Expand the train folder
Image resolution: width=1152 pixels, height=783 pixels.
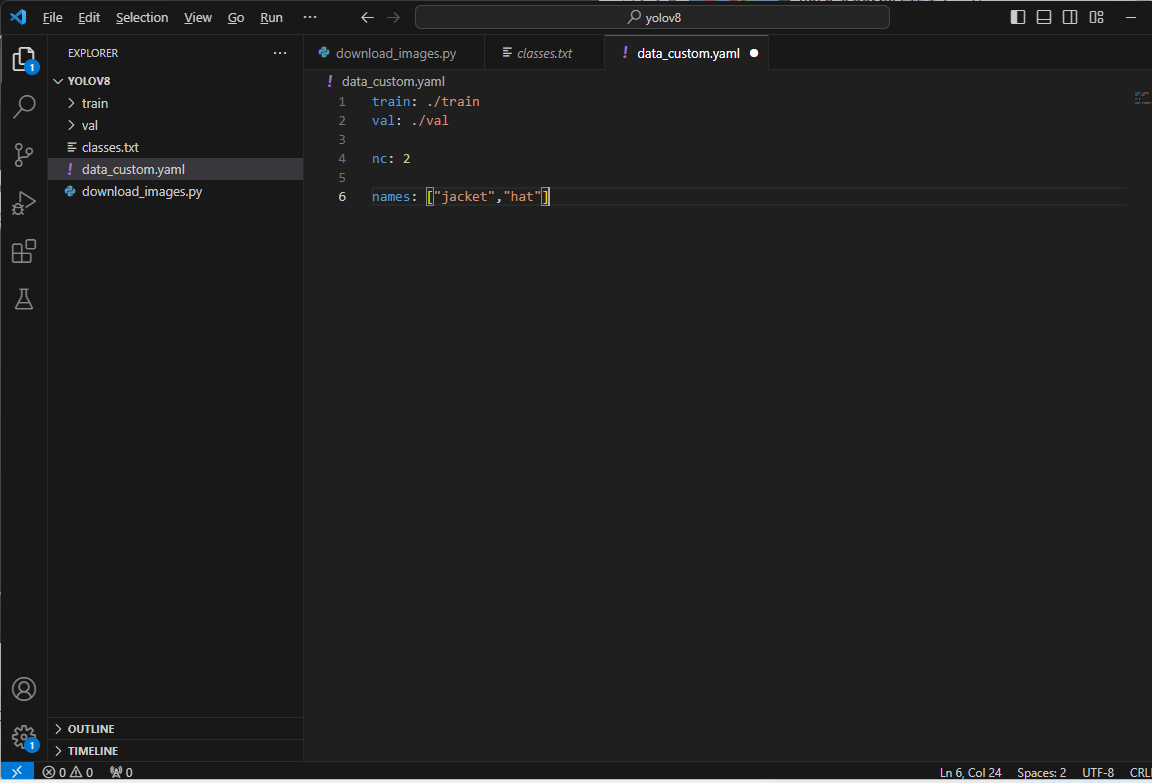(176, 103)
